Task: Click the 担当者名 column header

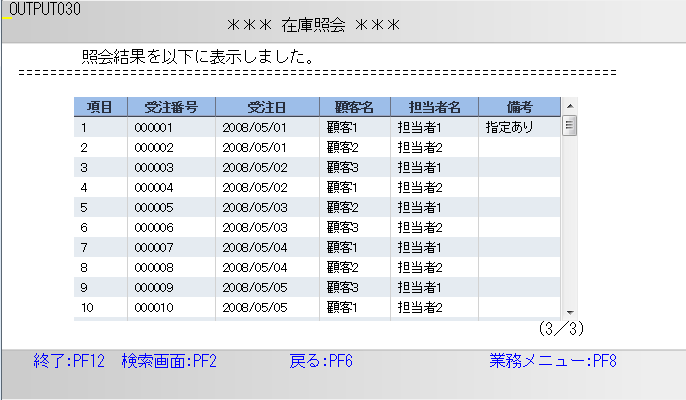Action: tap(434, 107)
